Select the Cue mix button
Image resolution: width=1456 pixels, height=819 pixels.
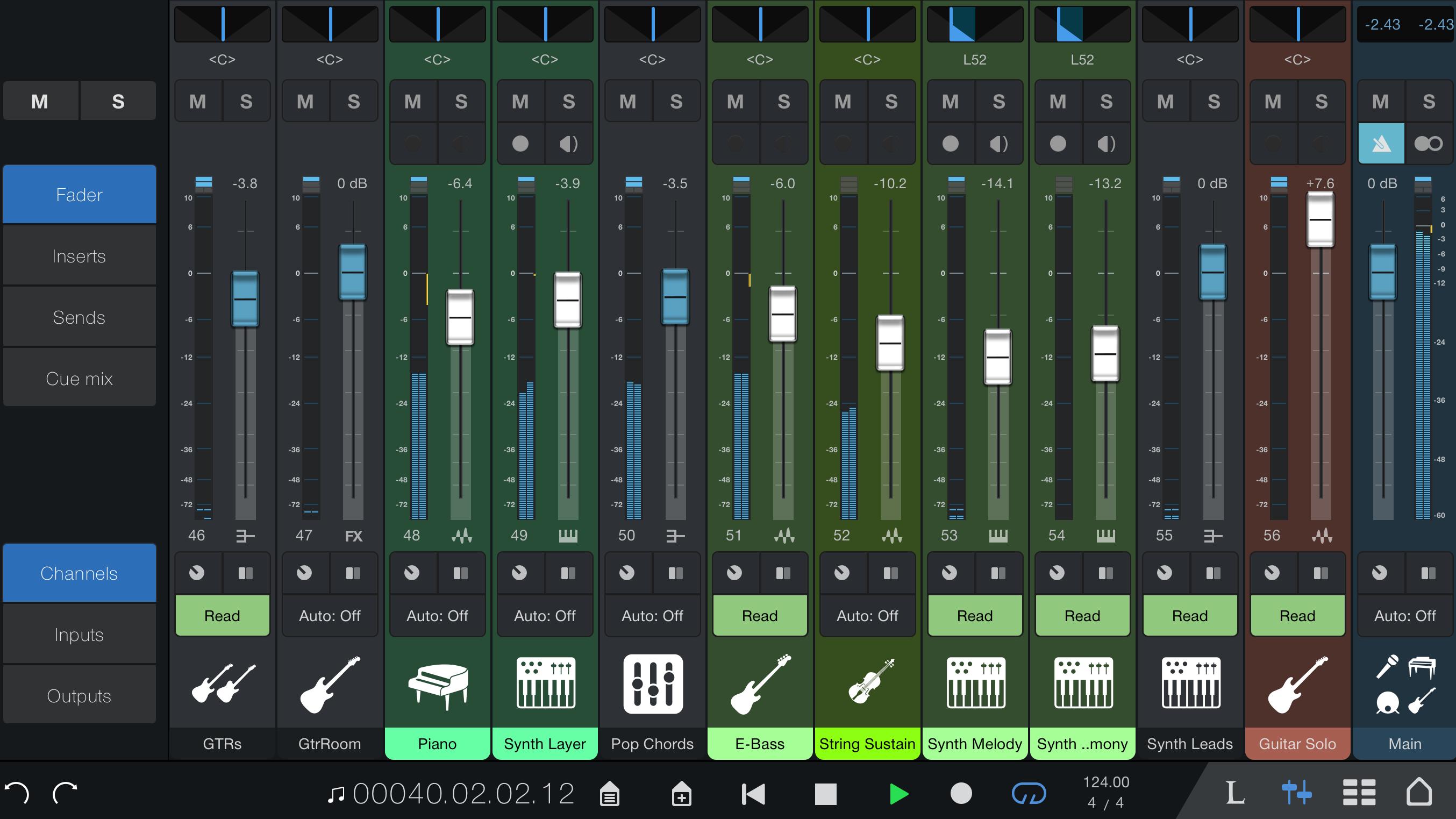point(79,378)
